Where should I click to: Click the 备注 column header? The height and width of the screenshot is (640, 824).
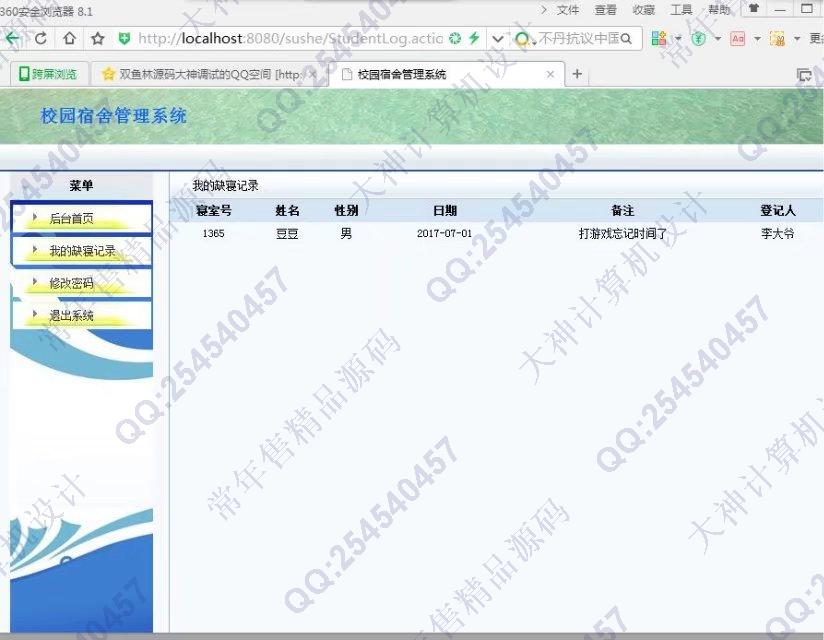[623, 211]
